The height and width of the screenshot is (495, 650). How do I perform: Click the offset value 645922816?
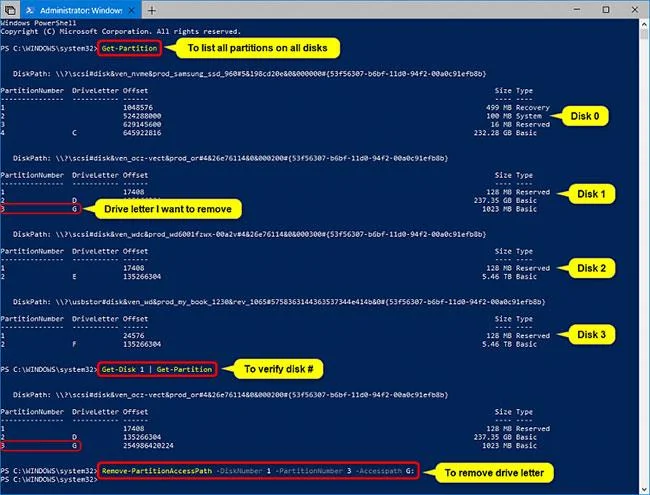click(x=142, y=133)
